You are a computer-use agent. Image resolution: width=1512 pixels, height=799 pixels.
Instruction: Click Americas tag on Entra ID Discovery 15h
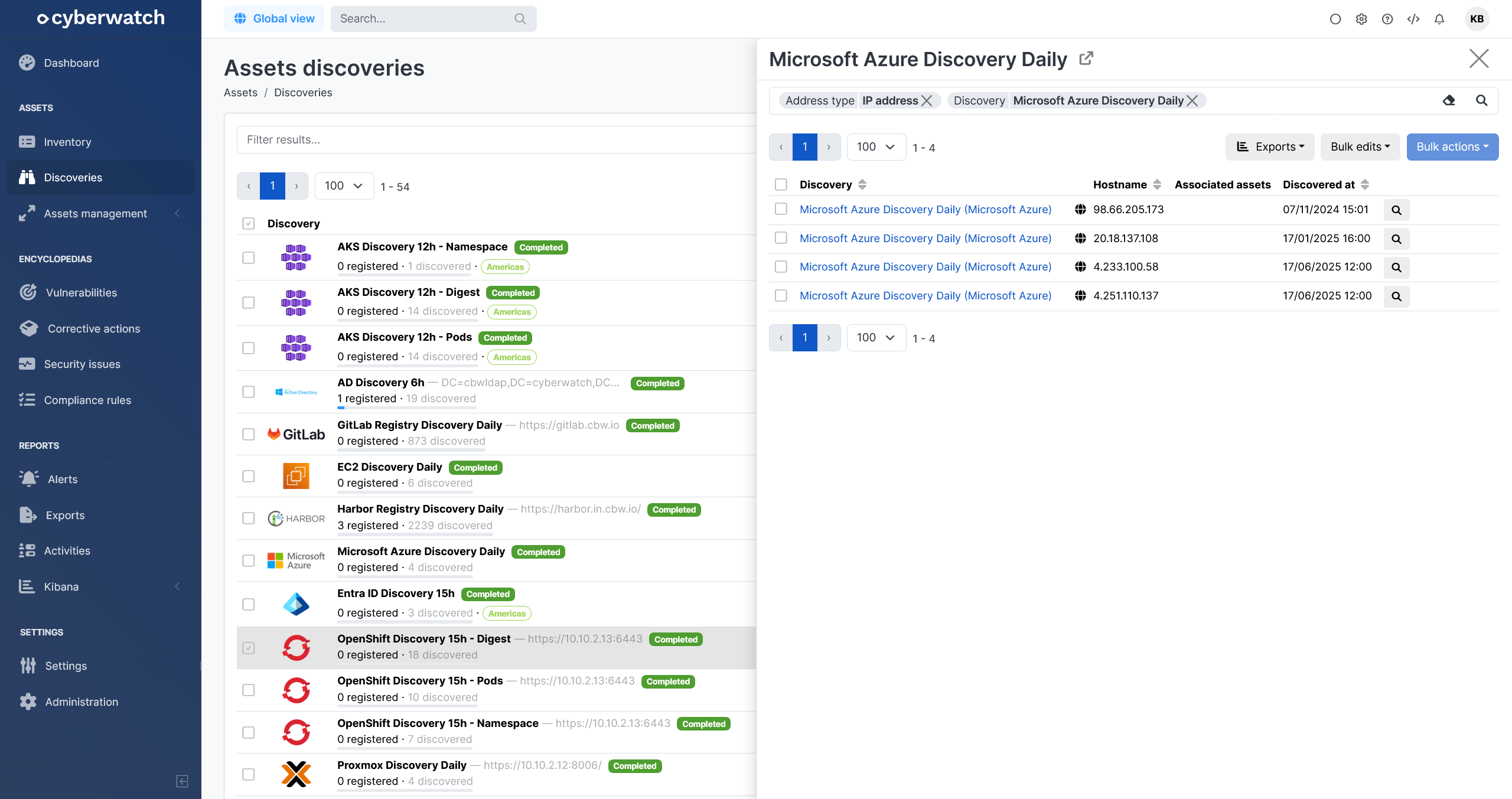tap(507, 614)
